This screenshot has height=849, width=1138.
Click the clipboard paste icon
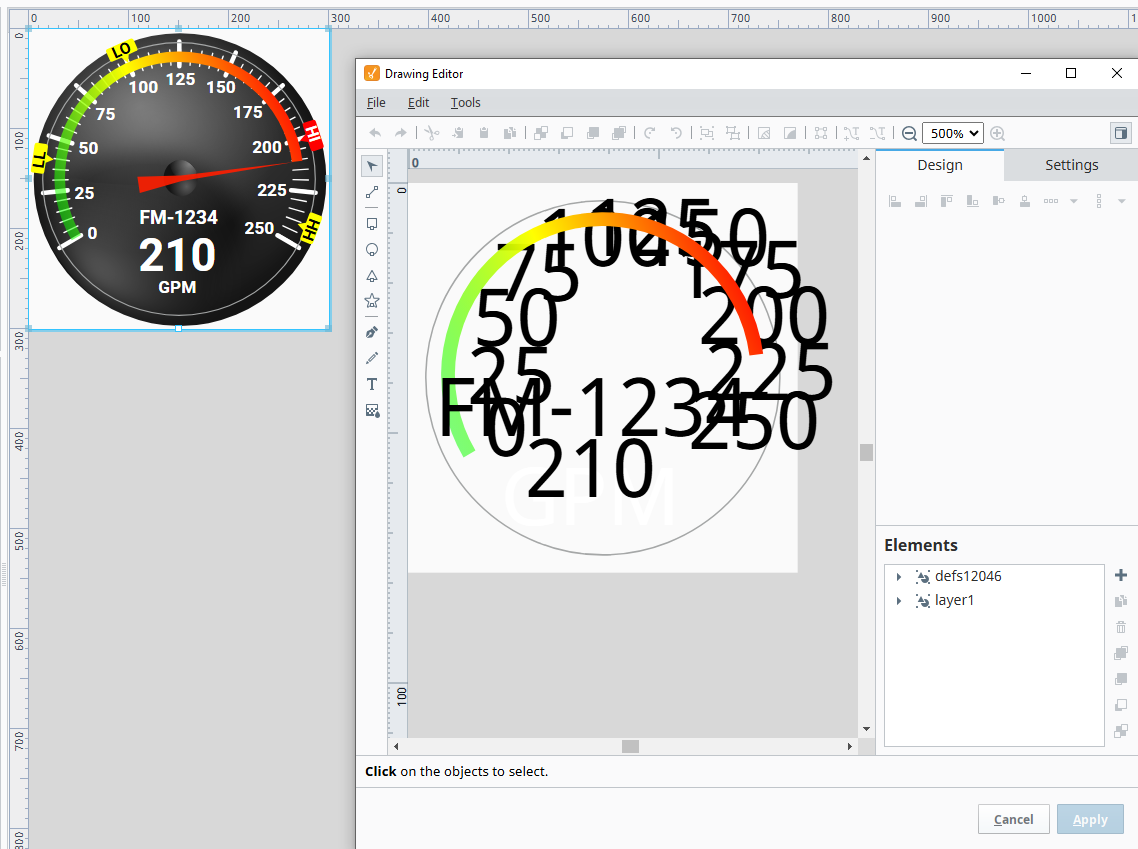click(484, 133)
